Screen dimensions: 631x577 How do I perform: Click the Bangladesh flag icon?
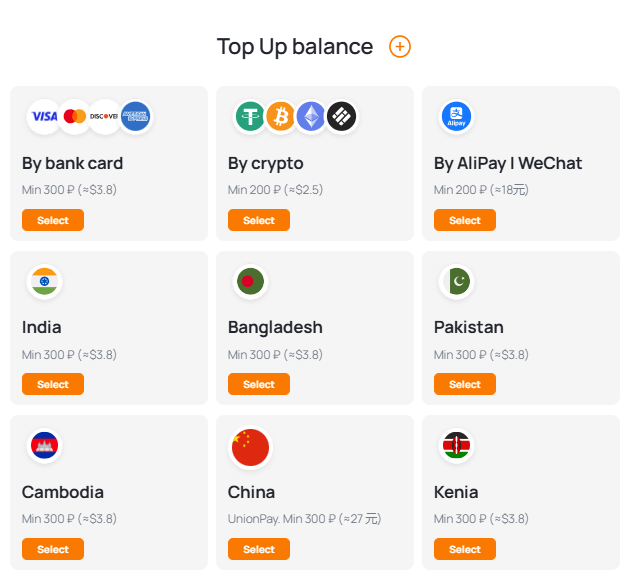[250, 282]
